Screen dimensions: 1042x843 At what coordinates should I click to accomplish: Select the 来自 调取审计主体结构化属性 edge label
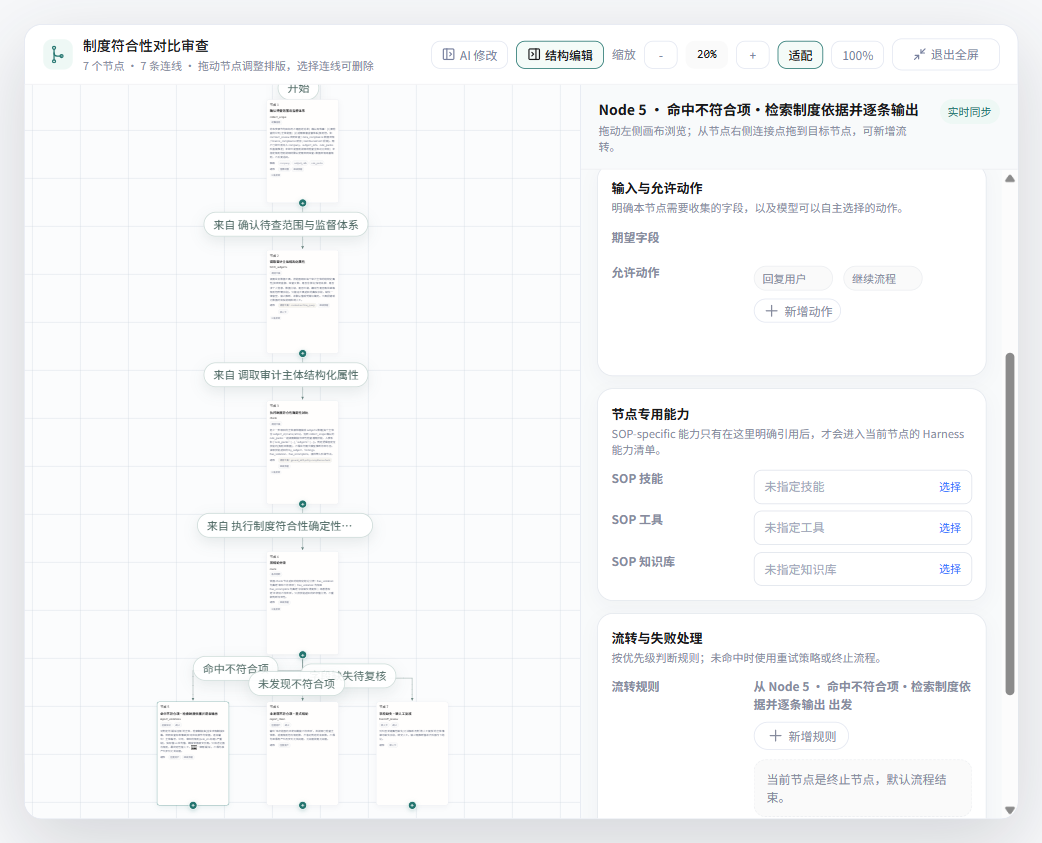tap(286, 375)
